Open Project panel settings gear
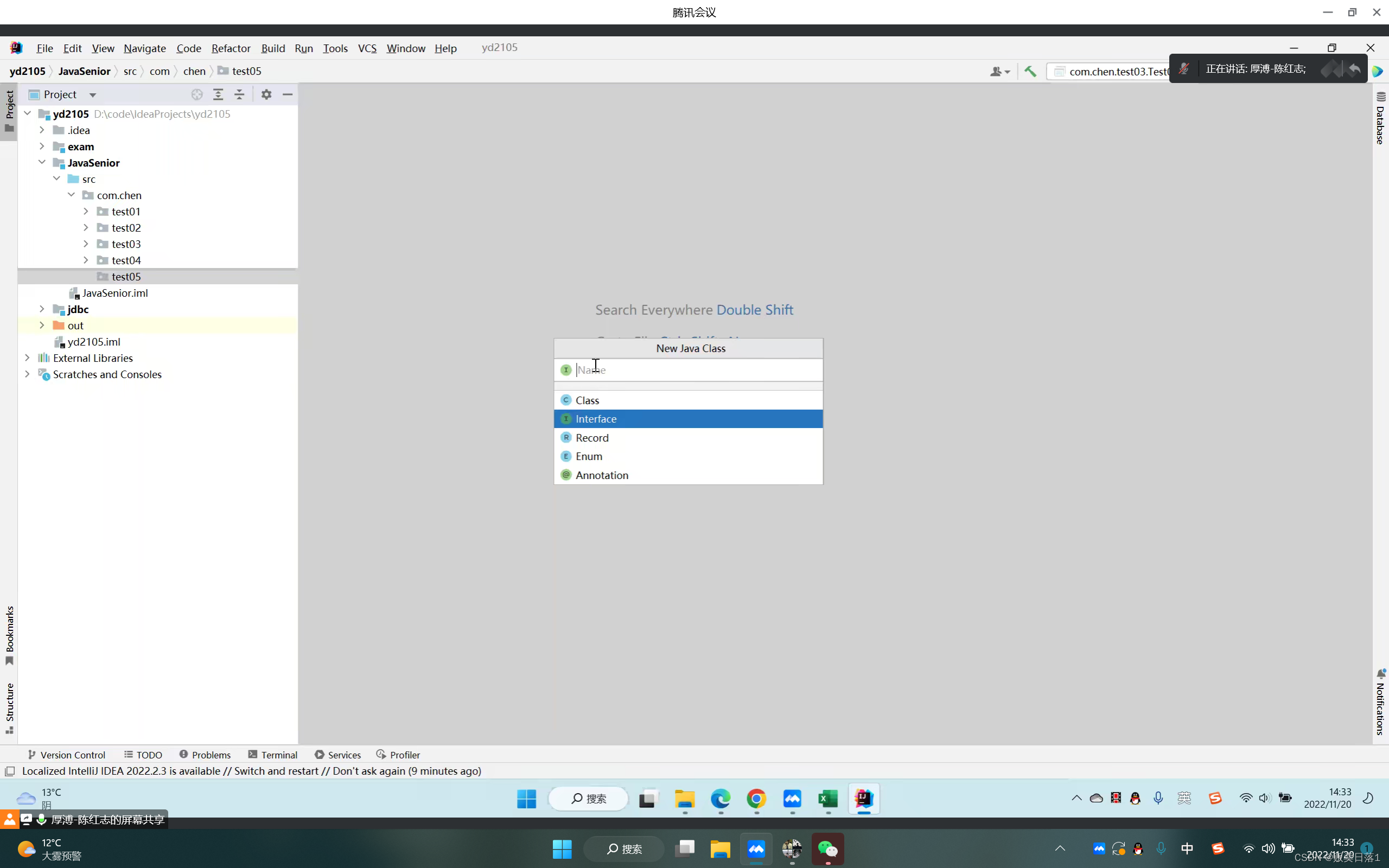1389x868 pixels. click(266, 94)
